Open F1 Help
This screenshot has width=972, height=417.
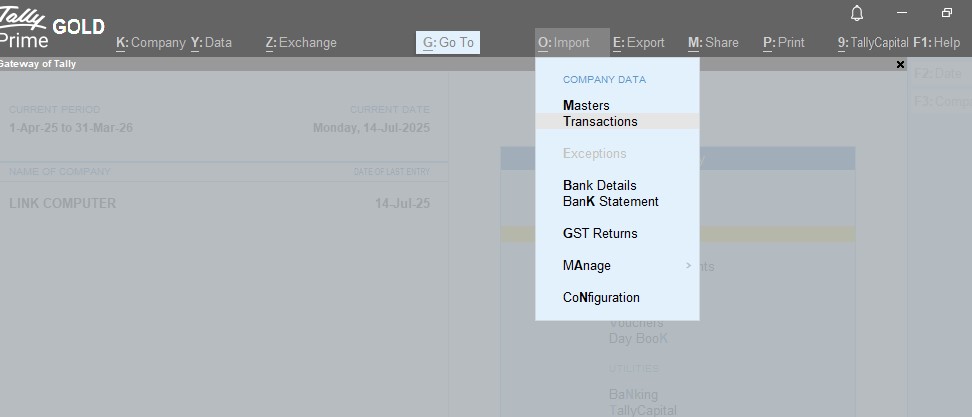tap(936, 43)
